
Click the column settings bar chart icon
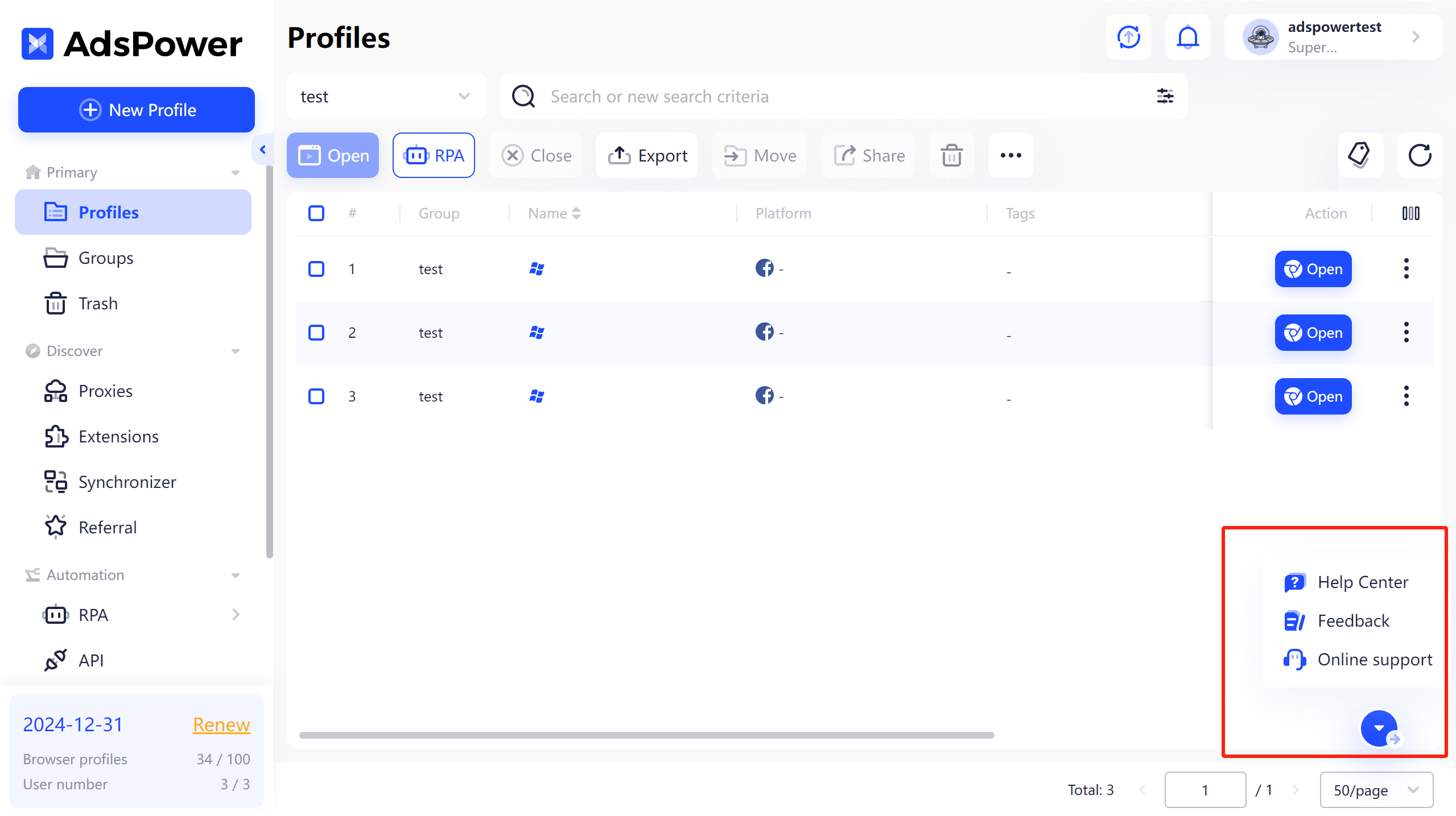tap(1411, 213)
